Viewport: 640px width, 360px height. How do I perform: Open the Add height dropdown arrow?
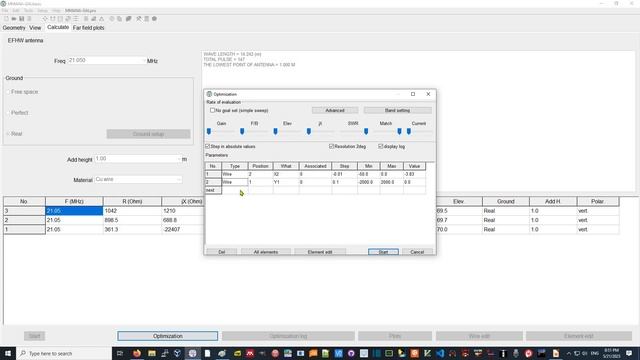coord(179,159)
